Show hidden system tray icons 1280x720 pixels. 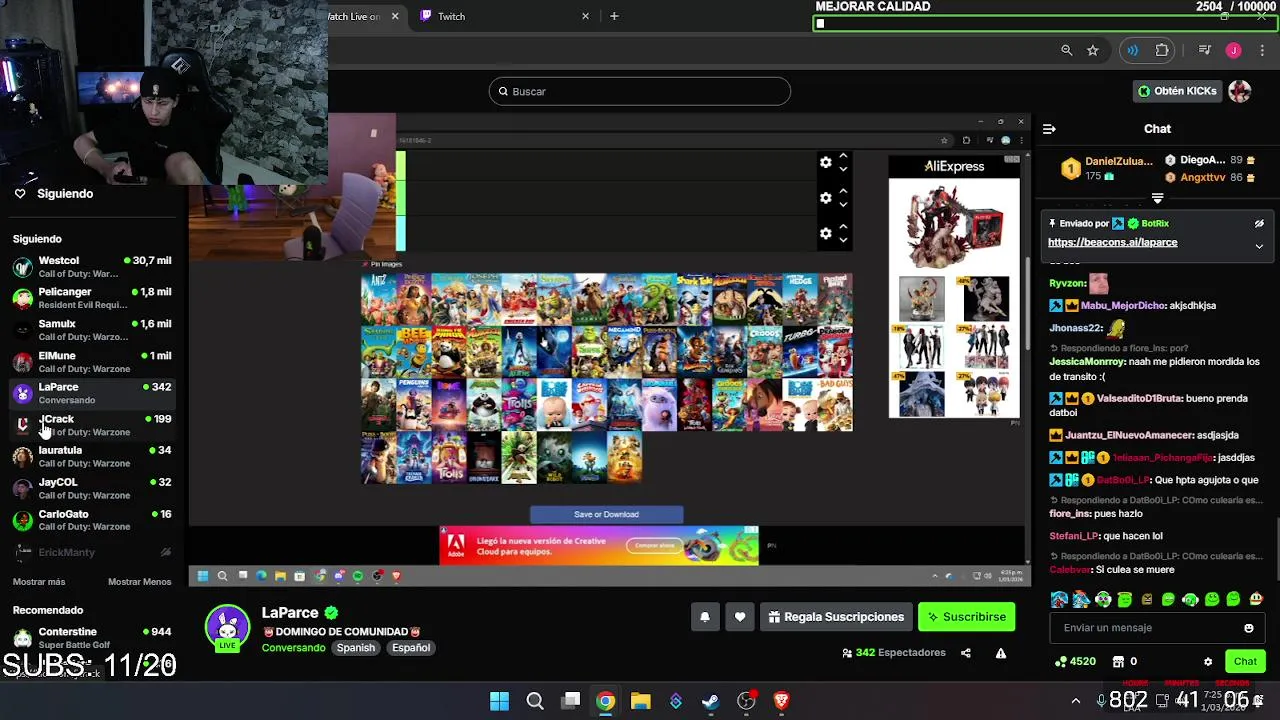point(1076,701)
